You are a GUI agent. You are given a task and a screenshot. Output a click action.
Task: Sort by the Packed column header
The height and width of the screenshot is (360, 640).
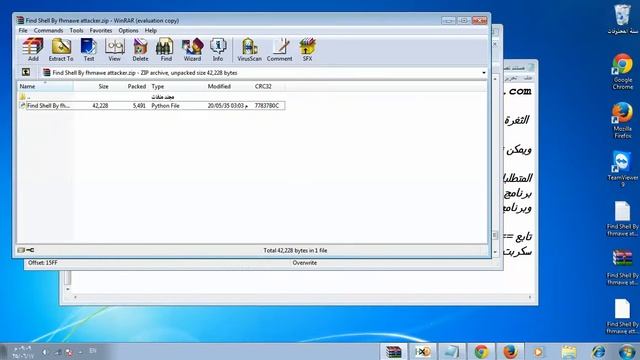(x=129, y=87)
